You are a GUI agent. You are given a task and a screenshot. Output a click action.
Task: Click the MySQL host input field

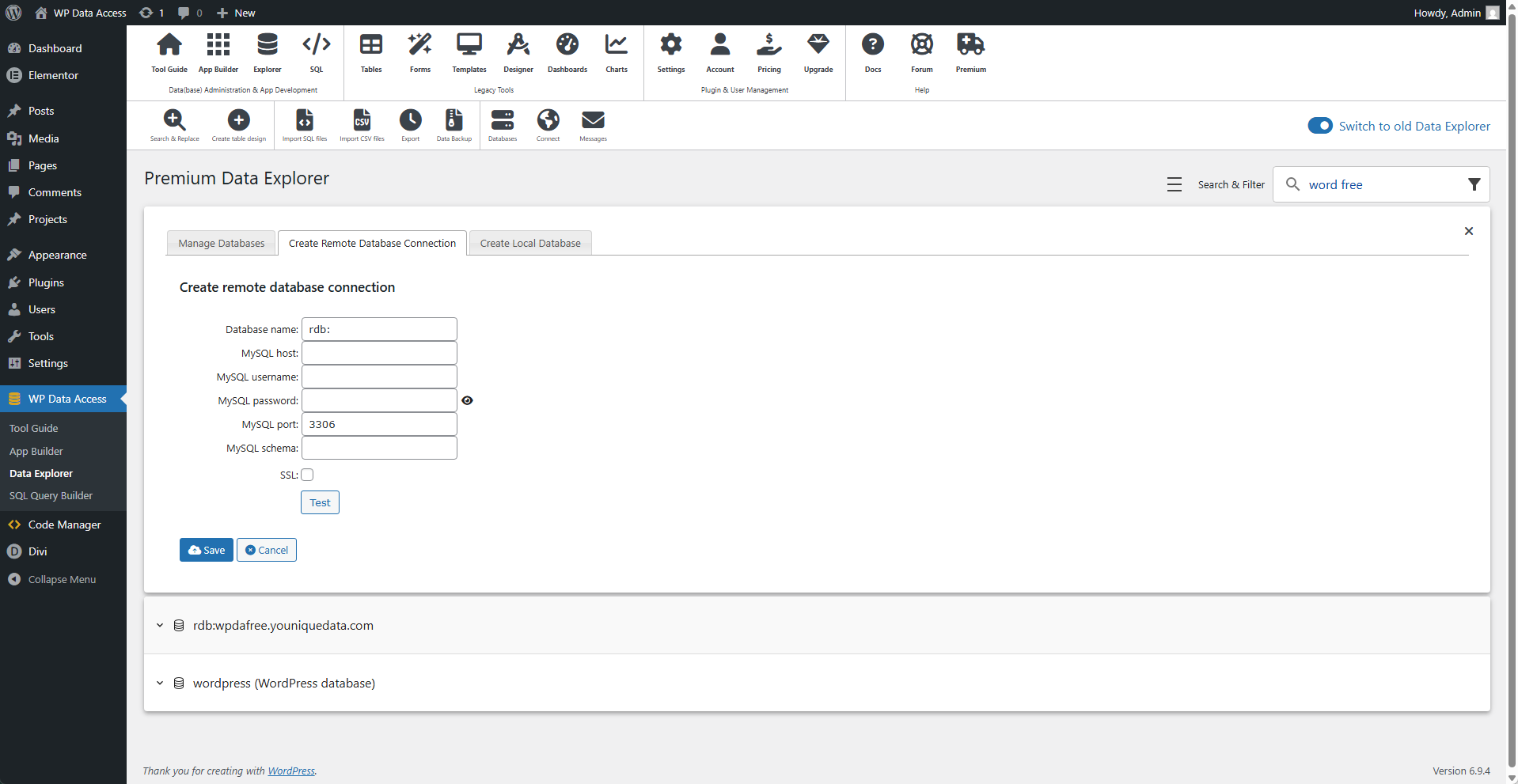378,352
